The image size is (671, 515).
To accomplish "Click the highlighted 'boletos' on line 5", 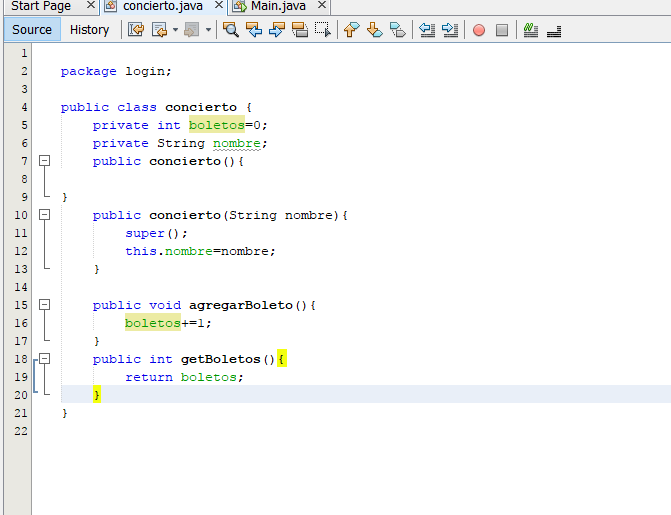I will click(x=217, y=125).
